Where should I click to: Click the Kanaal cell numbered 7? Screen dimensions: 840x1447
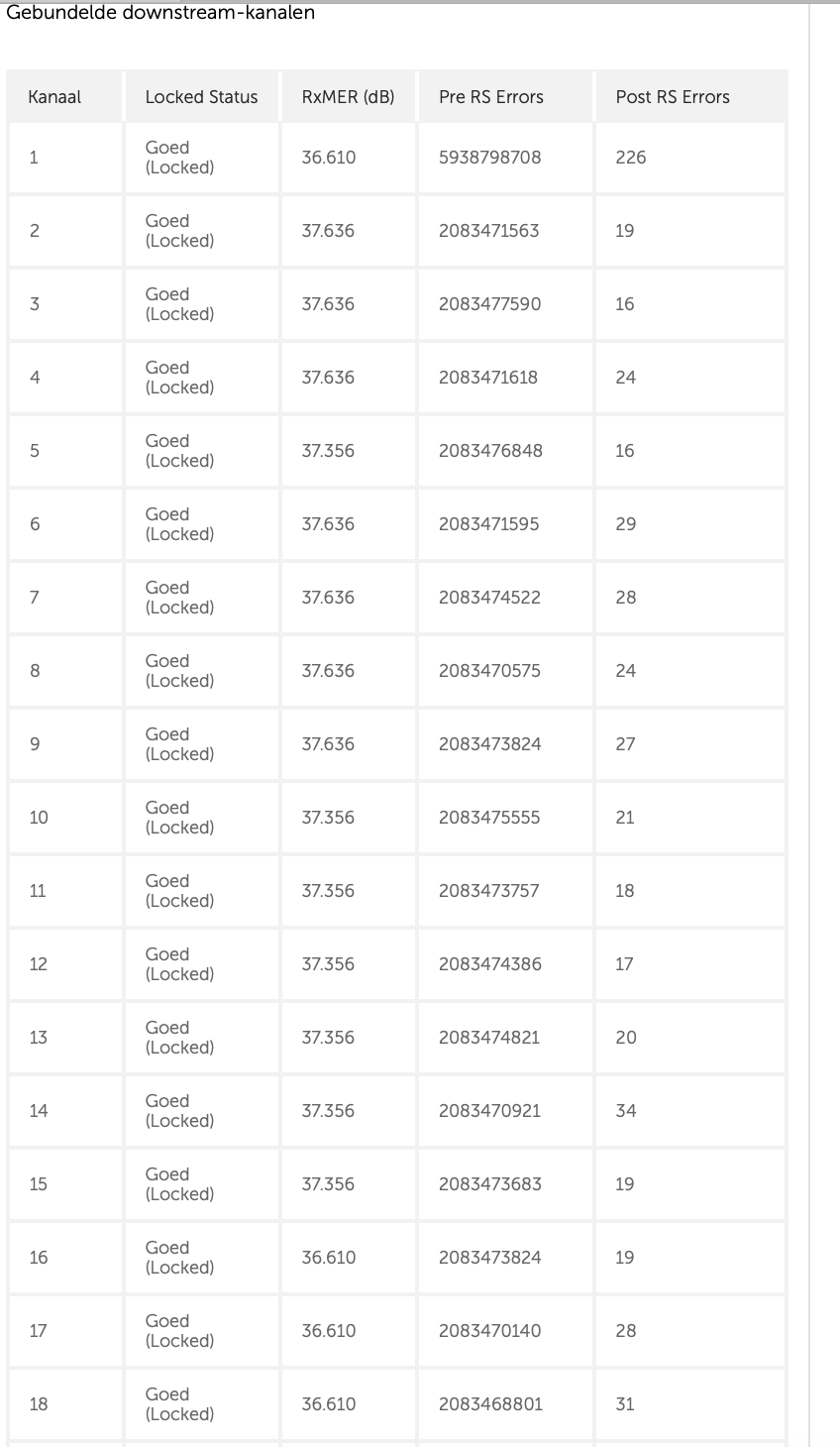point(35,598)
